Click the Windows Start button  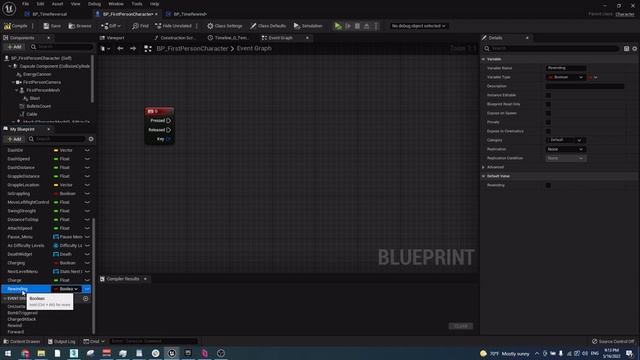click(8, 353)
